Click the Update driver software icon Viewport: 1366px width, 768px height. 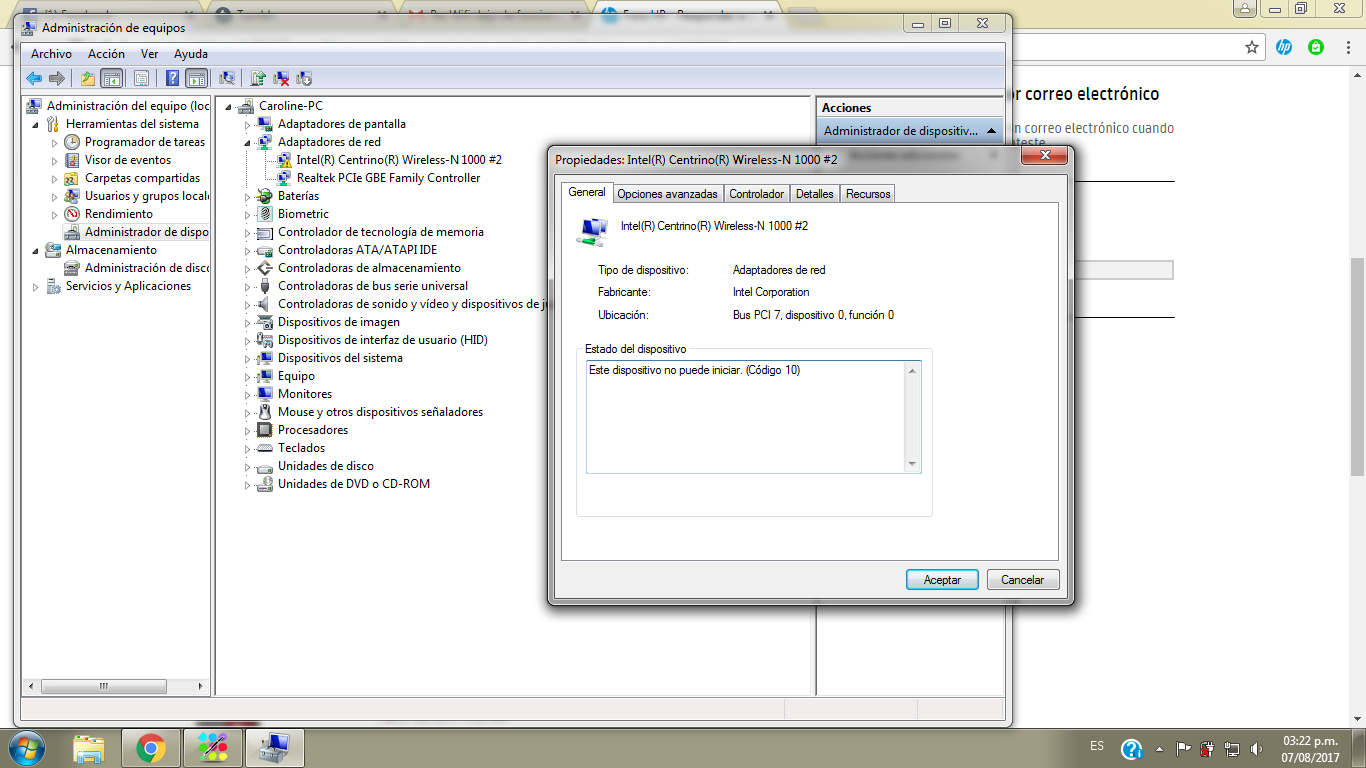click(x=258, y=78)
